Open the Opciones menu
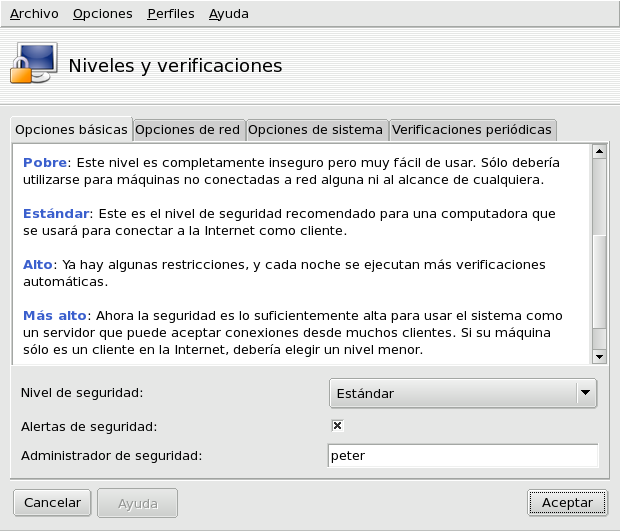Screen dimensions: 620x532 103,14
